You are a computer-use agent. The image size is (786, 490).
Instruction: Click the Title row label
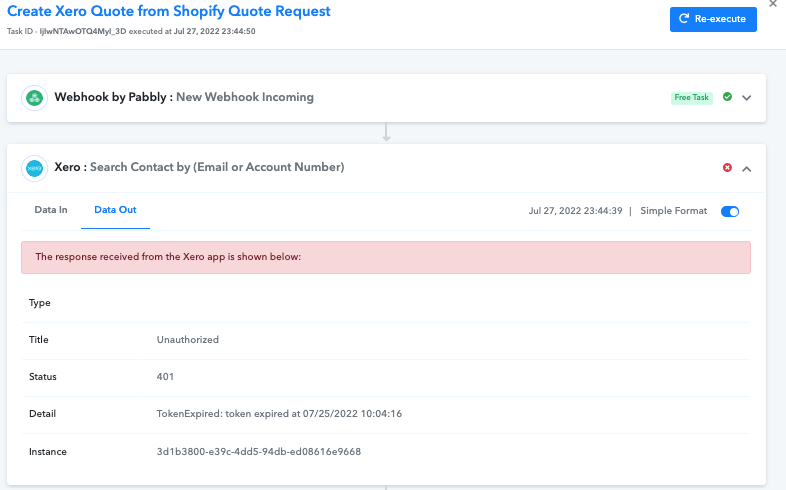pos(39,340)
